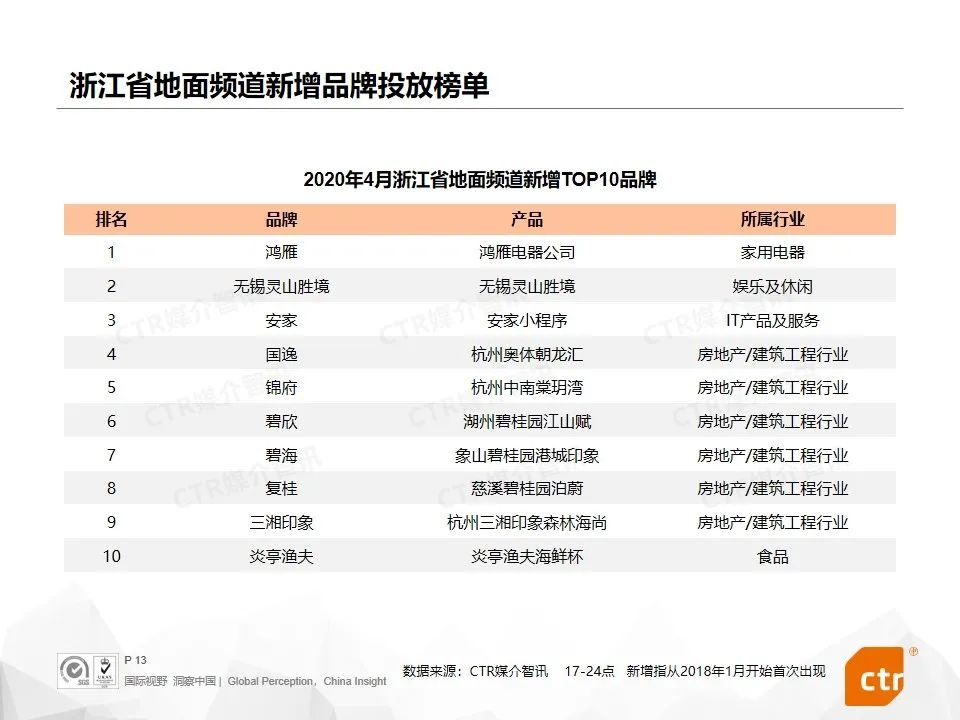Click the slide title 浙江省地面频道新增品牌投放榜单
Image resolution: width=960 pixels, height=720 pixels.
click(x=279, y=85)
